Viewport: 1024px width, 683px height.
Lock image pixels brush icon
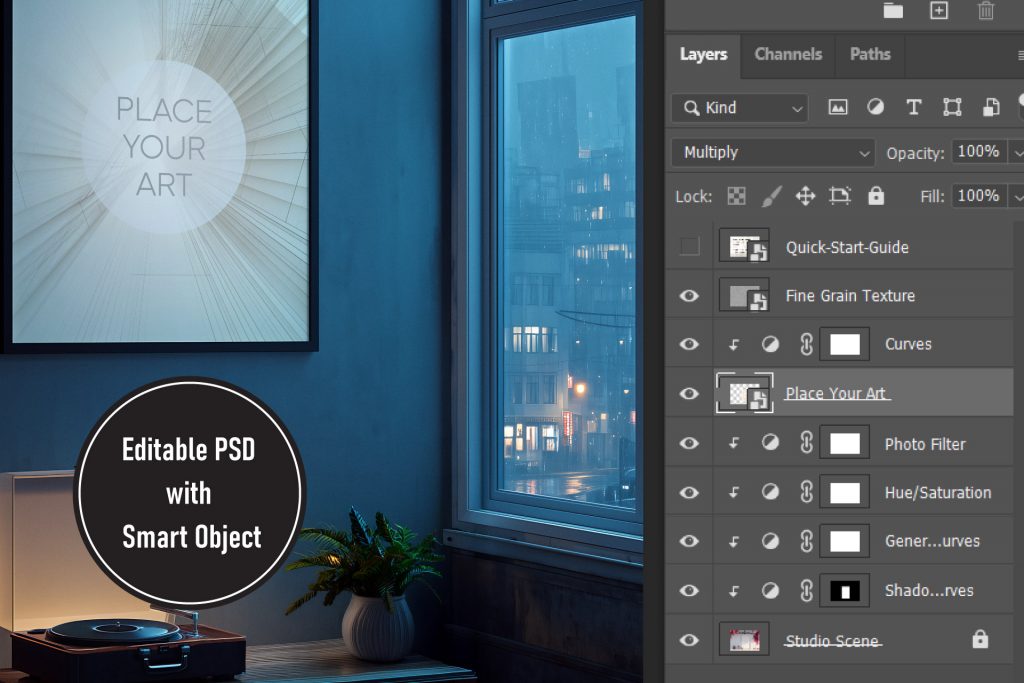coord(771,196)
